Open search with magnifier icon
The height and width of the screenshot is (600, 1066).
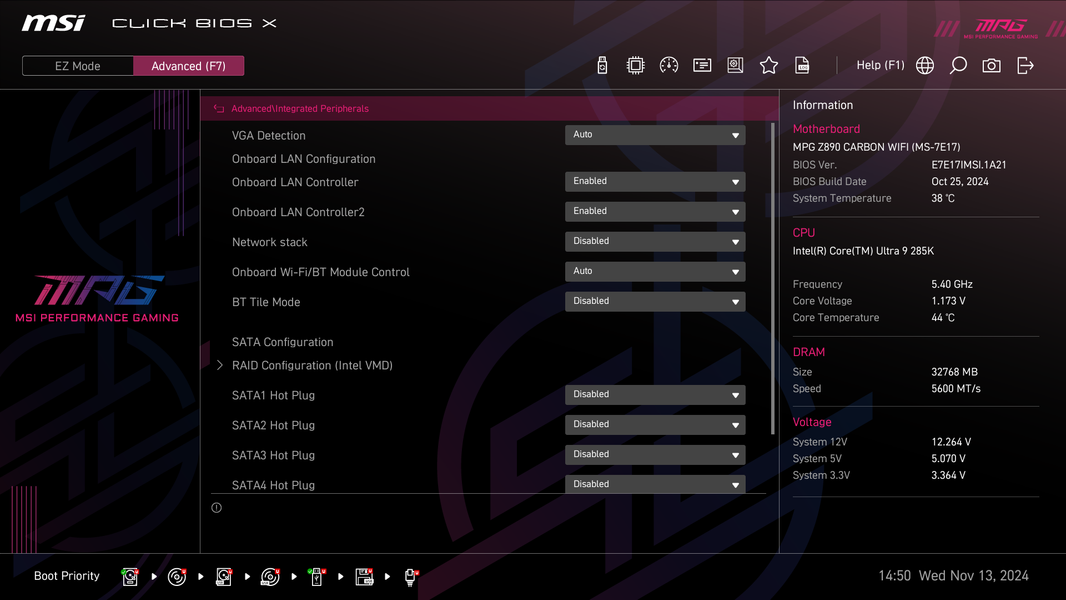pos(958,65)
